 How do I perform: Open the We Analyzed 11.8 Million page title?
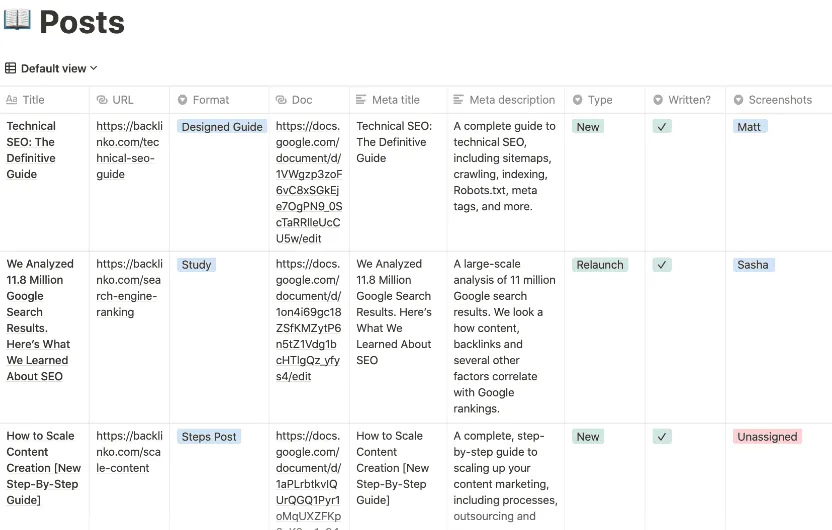tap(40, 320)
